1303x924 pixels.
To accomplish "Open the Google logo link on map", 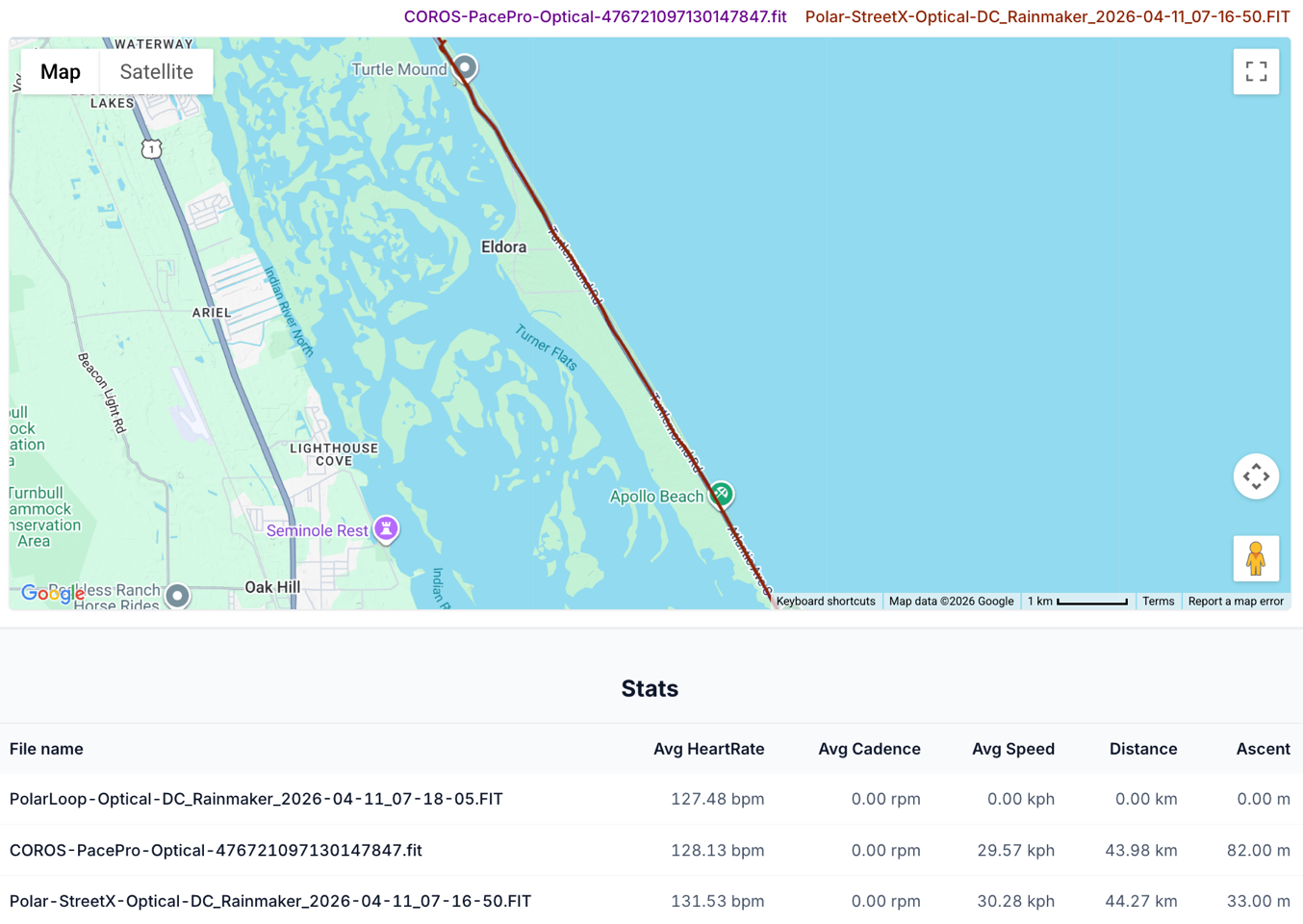I will [x=53, y=594].
